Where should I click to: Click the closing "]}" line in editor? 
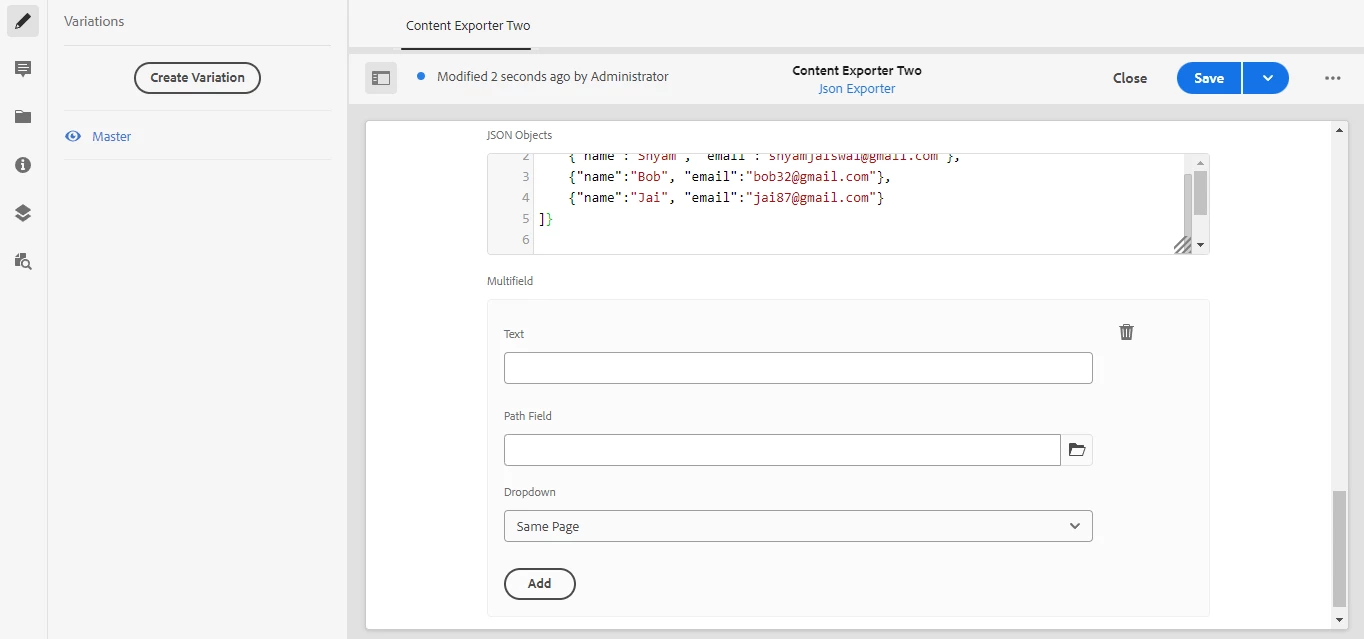(x=545, y=219)
